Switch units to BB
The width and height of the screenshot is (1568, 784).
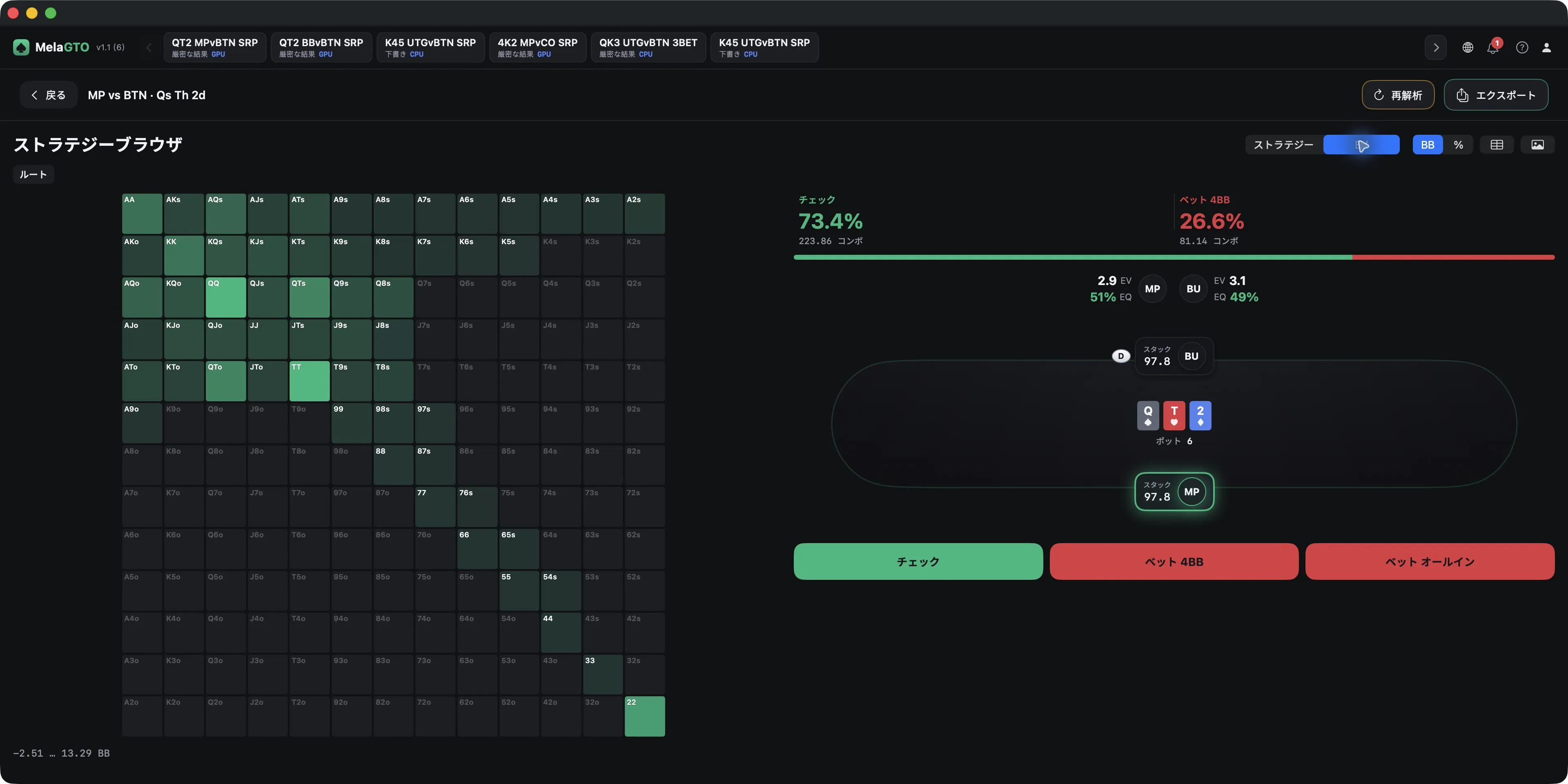pyautogui.click(x=1428, y=145)
